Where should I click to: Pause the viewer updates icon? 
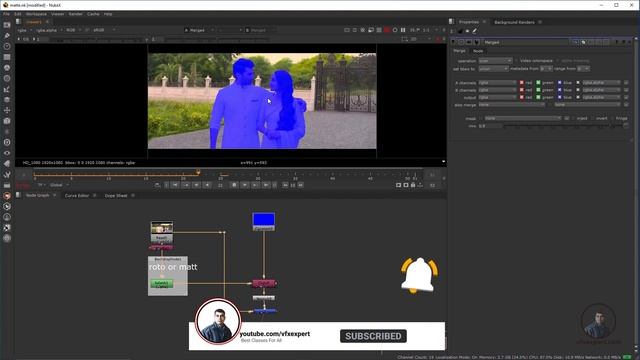tap(403, 30)
